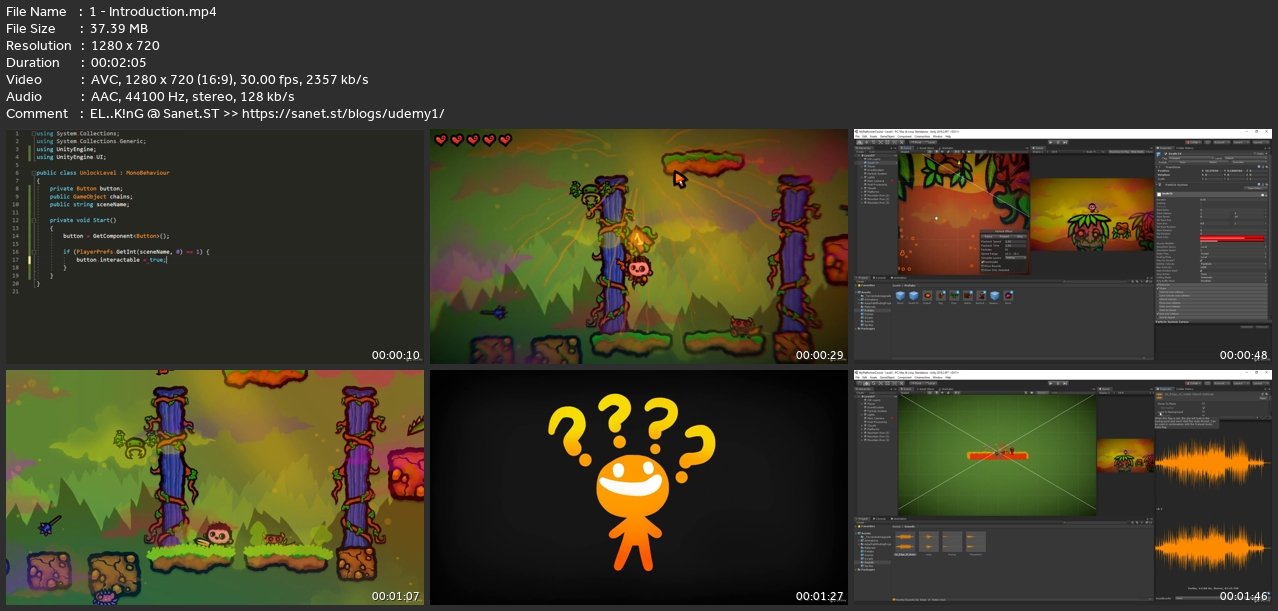Click the timestamp 00:00:48
Screen dimensions: 1278x611
point(1244,355)
